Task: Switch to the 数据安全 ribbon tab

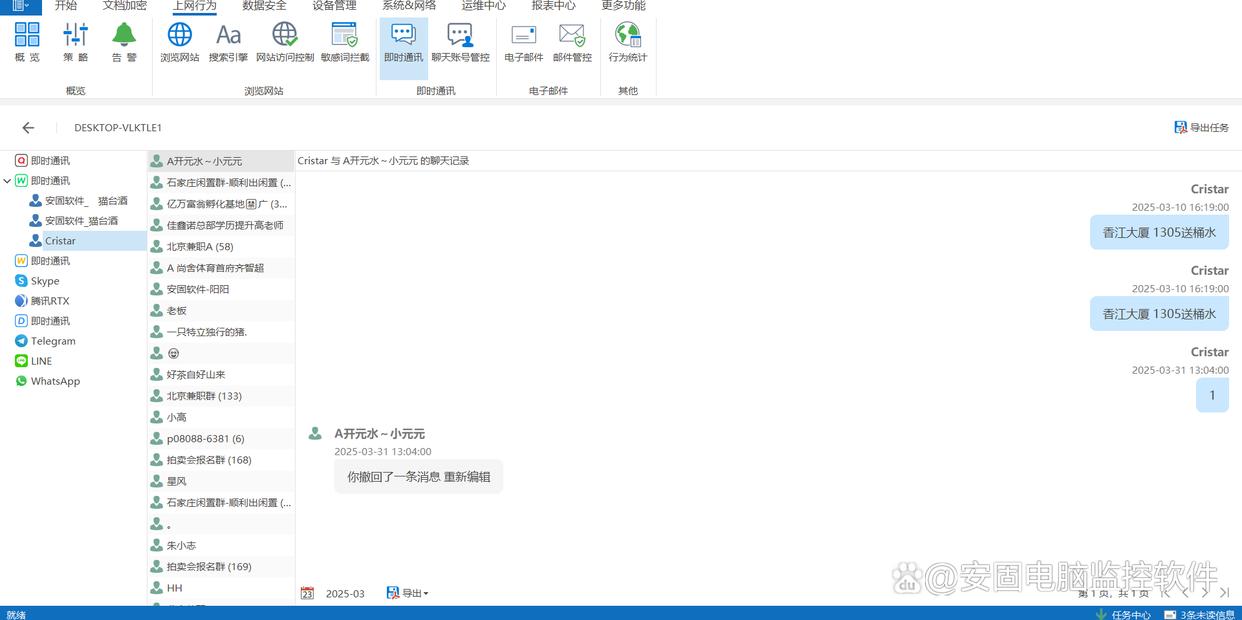Action: click(x=264, y=6)
